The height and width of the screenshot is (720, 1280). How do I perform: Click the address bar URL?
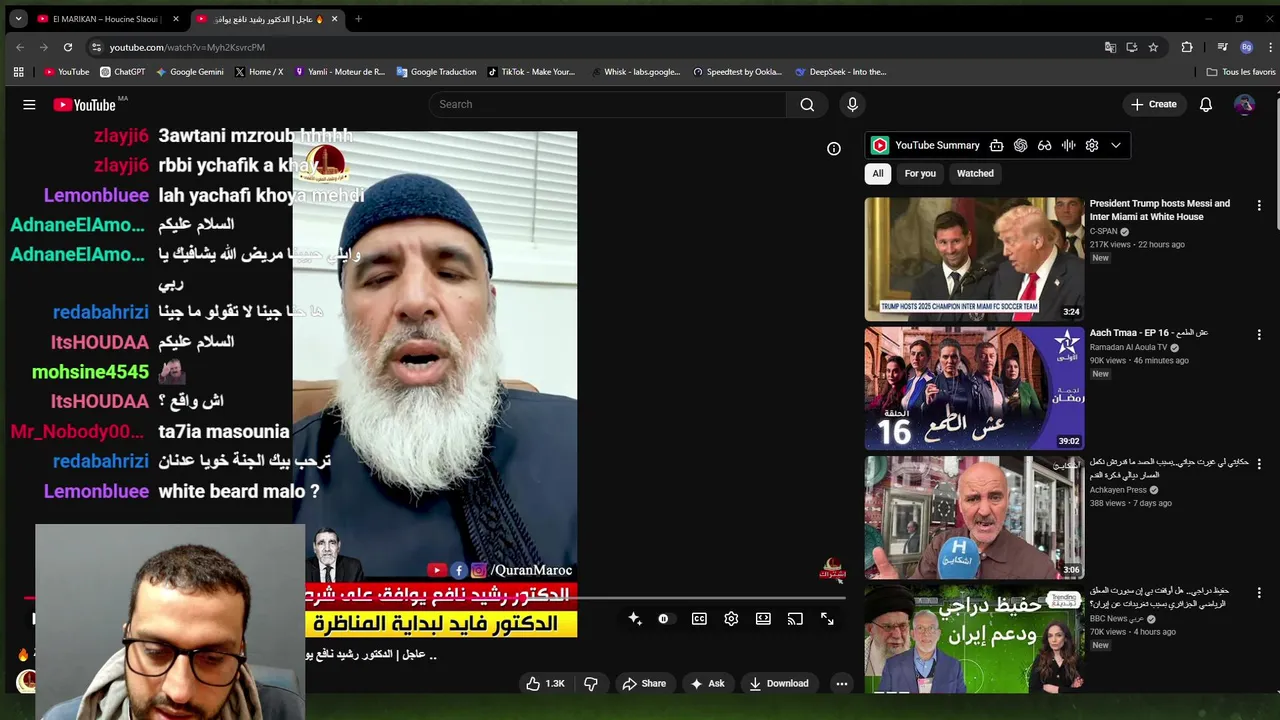[187, 47]
